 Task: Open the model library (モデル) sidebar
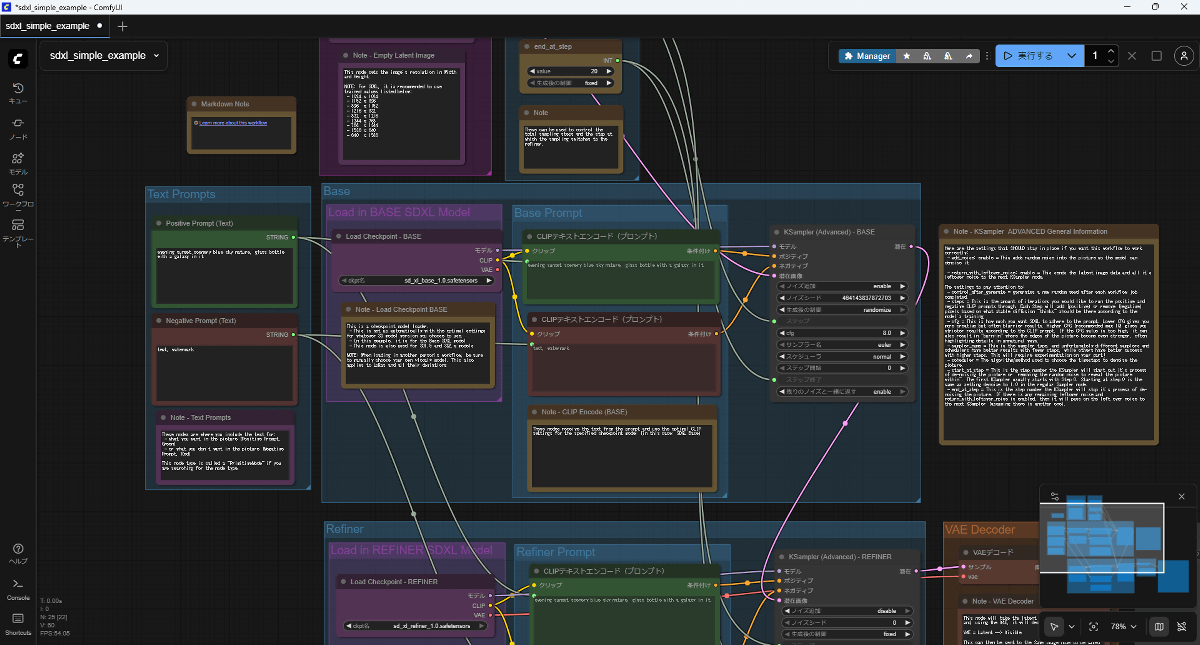[18, 163]
